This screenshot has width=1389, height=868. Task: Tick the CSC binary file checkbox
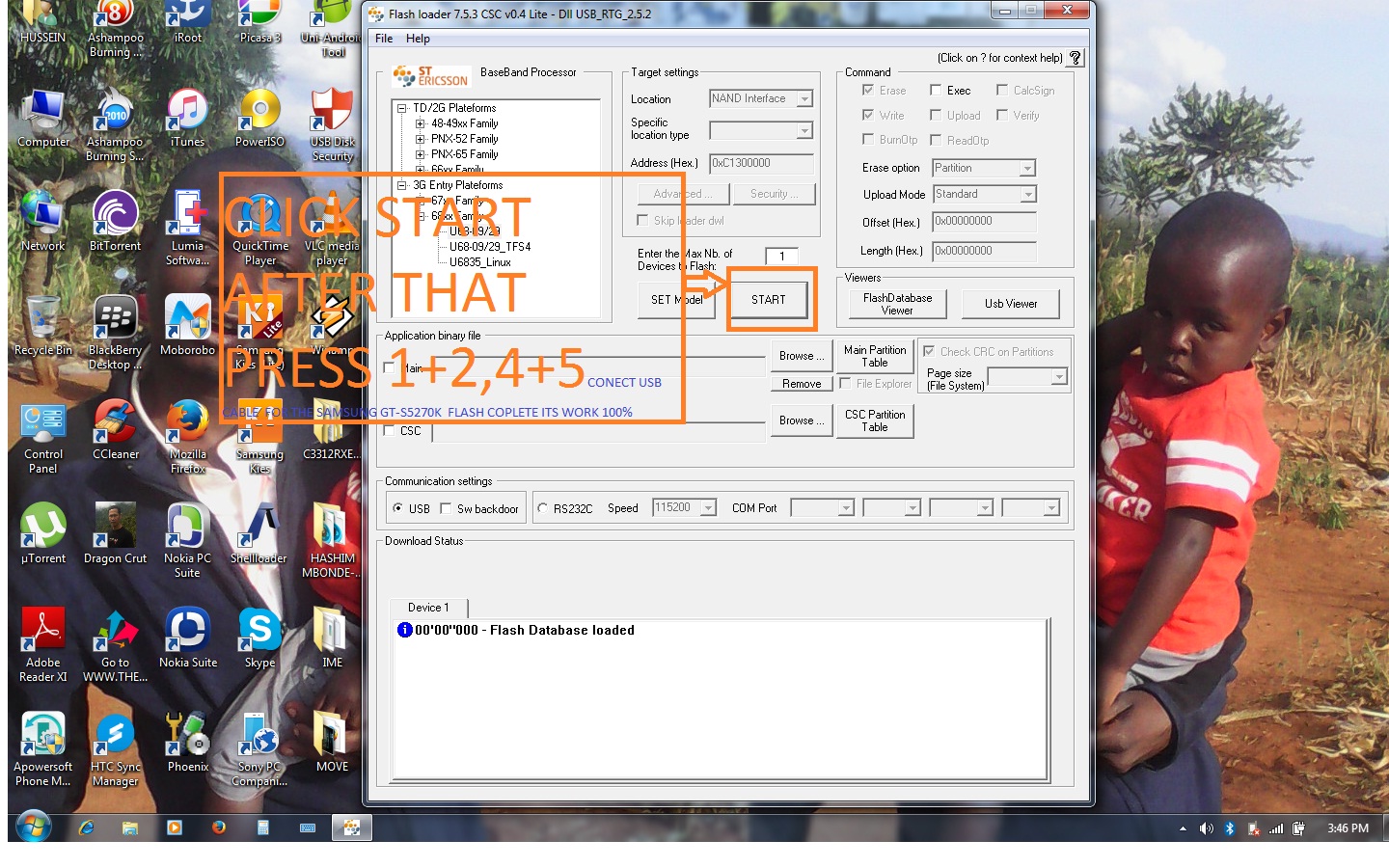[x=390, y=431]
